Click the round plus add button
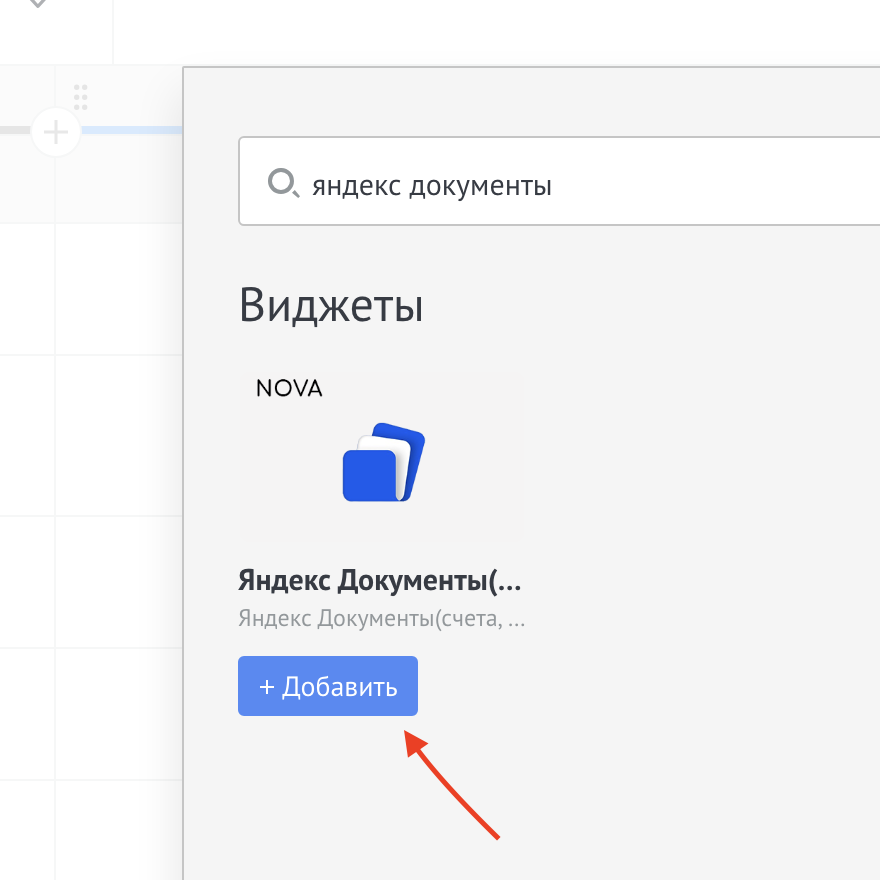 (x=56, y=132)
